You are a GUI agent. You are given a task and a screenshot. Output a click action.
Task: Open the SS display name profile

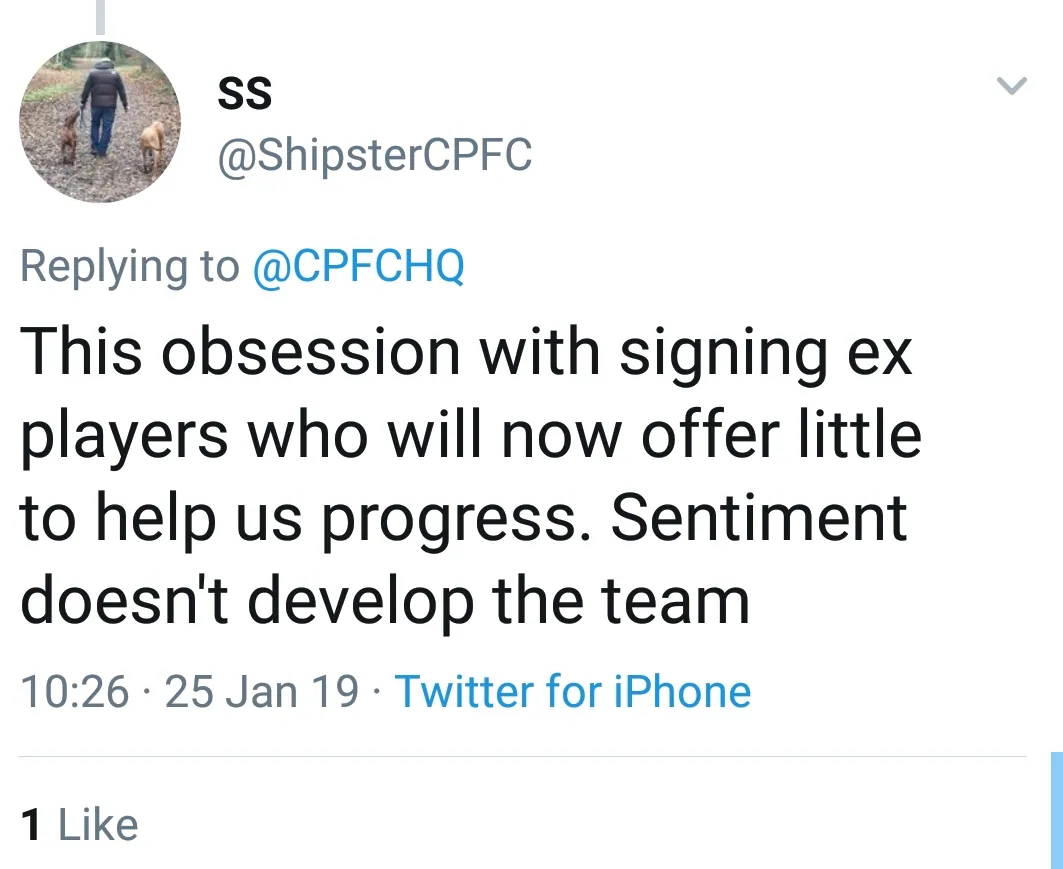(244, 95)
